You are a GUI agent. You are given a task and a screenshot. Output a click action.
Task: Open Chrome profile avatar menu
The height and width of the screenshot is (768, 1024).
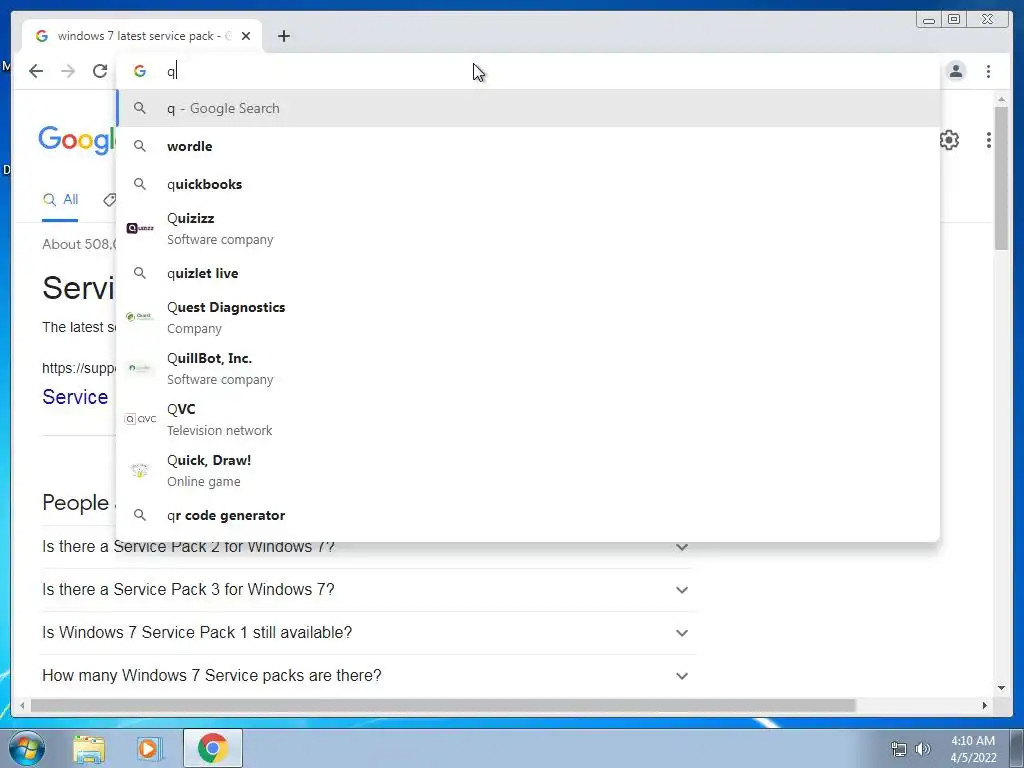955,71
